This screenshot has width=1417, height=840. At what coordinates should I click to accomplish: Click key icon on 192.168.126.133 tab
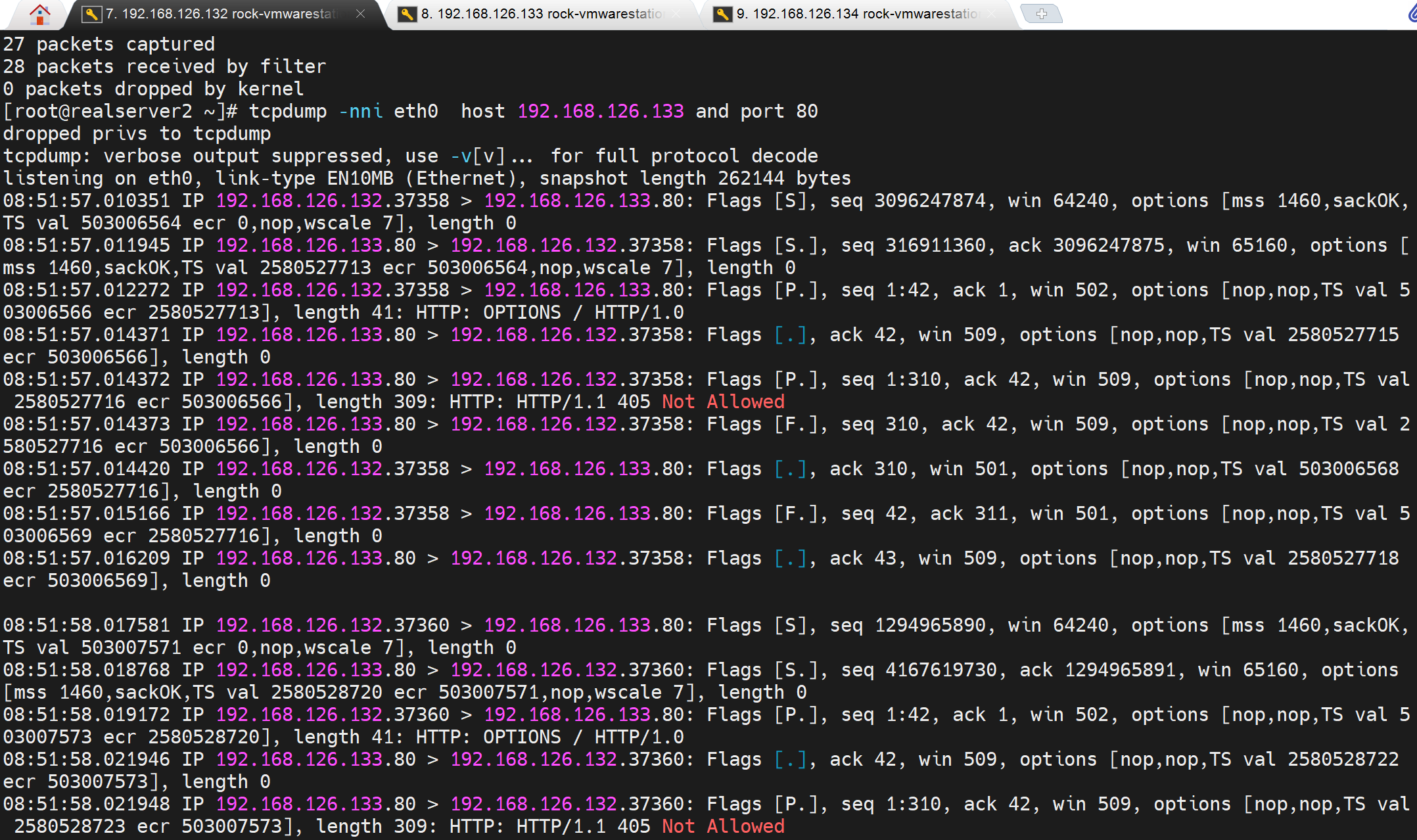[407, 14]
